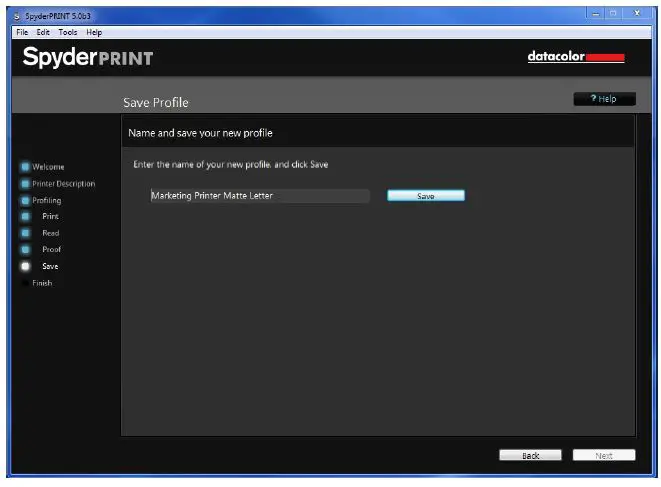Open the File menu

click(22, 32)
